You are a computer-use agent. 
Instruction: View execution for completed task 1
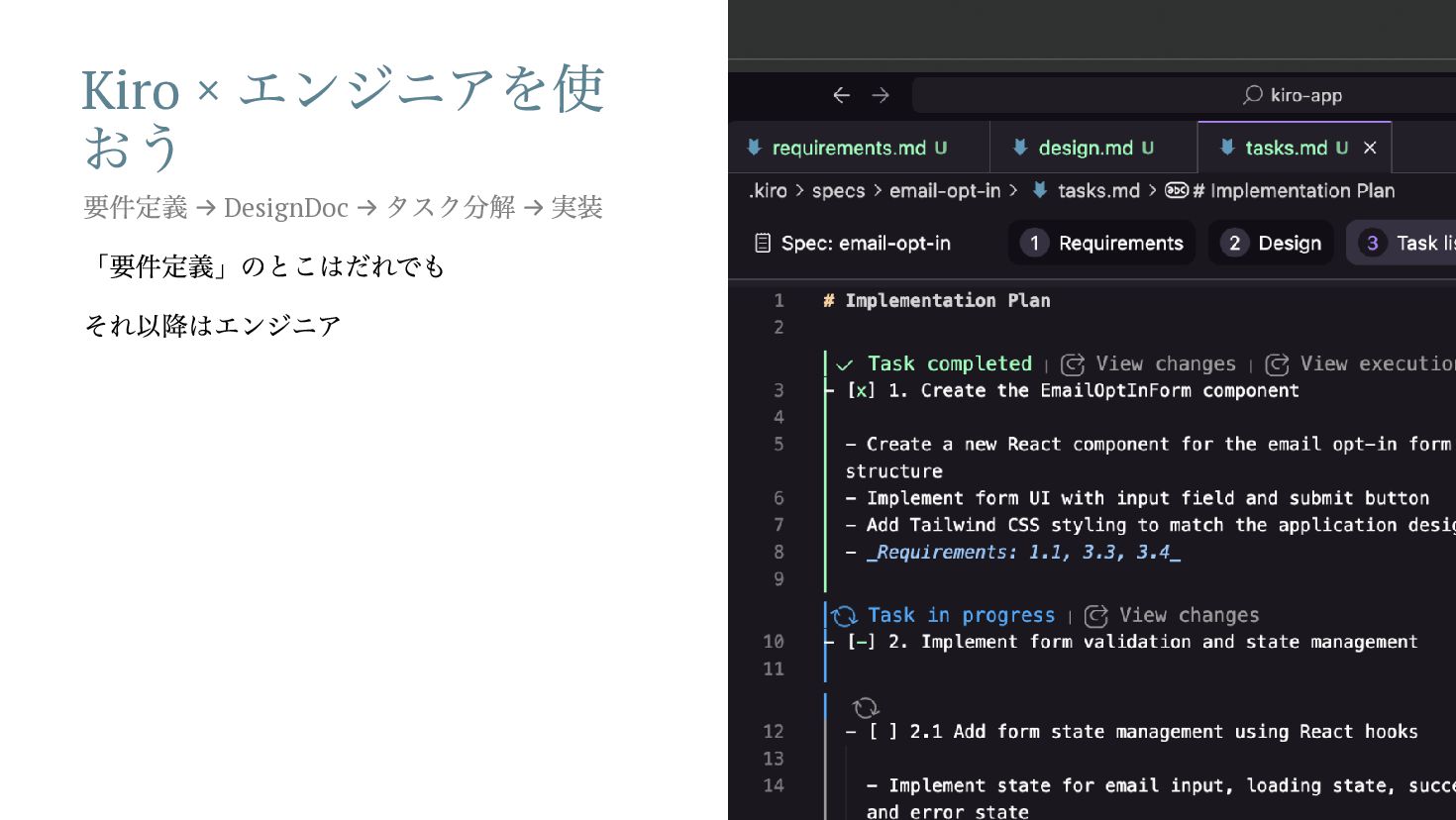point(1378,363)
